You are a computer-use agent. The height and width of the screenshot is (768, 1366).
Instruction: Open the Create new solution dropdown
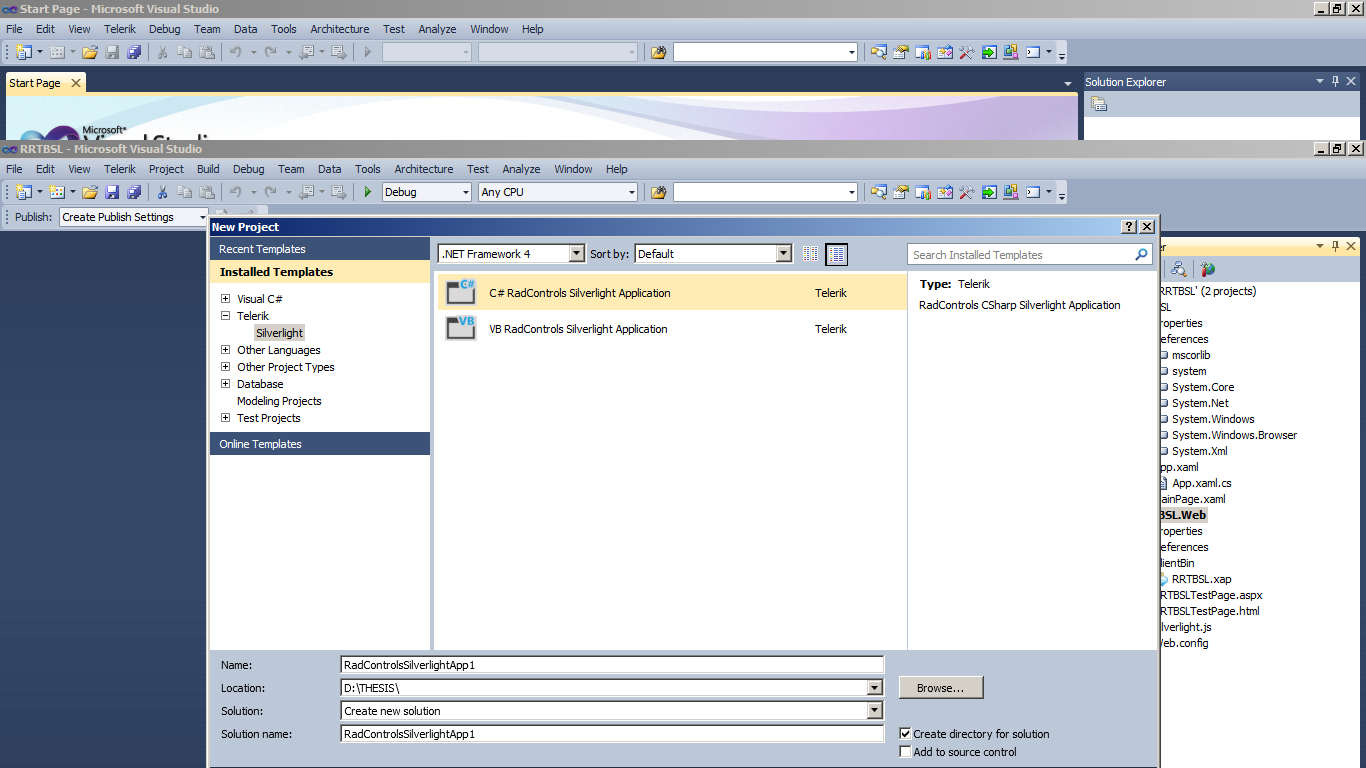[875, 711]
